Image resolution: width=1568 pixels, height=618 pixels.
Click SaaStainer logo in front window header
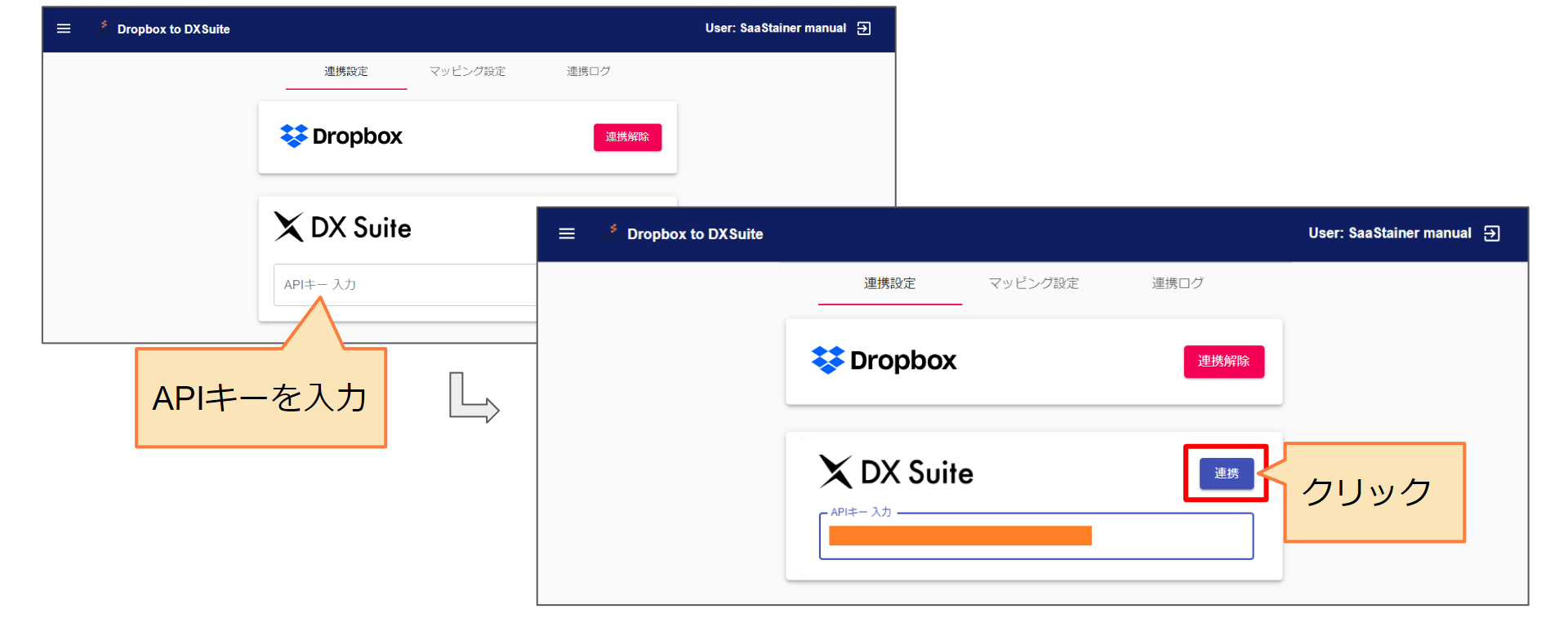(613, 229)
